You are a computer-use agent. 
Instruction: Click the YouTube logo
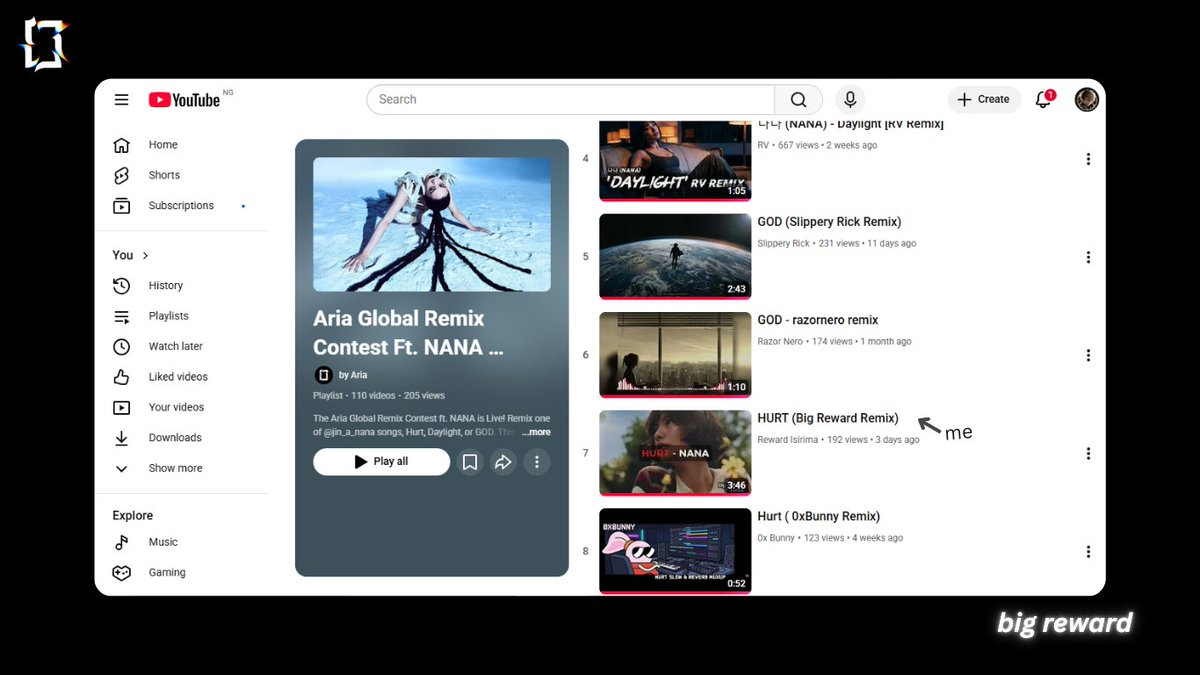184,100
